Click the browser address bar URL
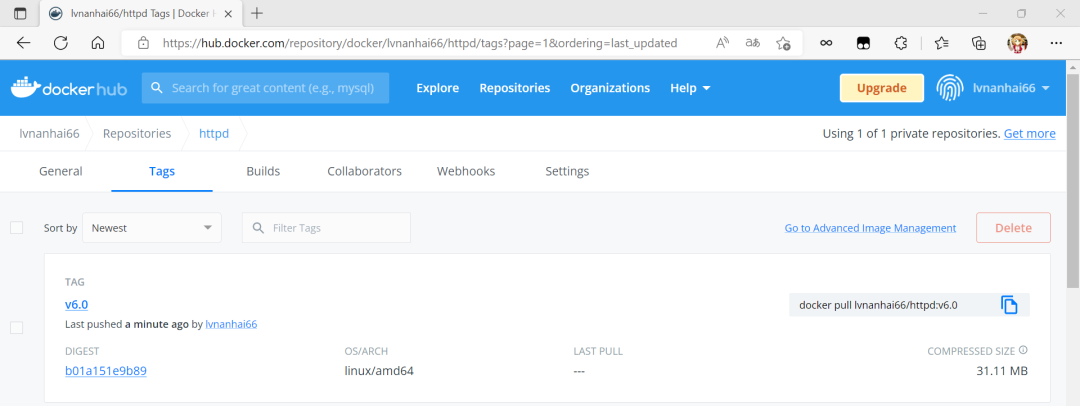The height and width of the screenshot is (406, 1080). point(420,43)
